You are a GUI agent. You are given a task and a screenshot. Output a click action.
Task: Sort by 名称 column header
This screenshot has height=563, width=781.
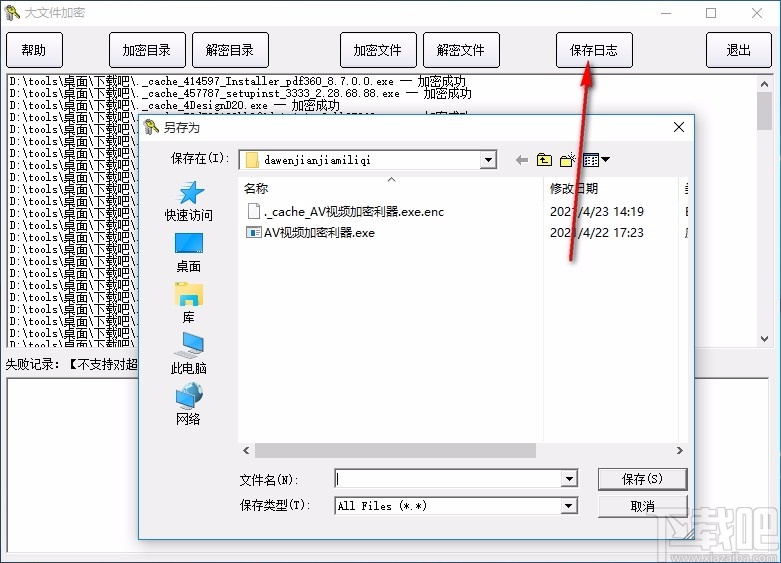pyautogui.click(x=256, y=188)
